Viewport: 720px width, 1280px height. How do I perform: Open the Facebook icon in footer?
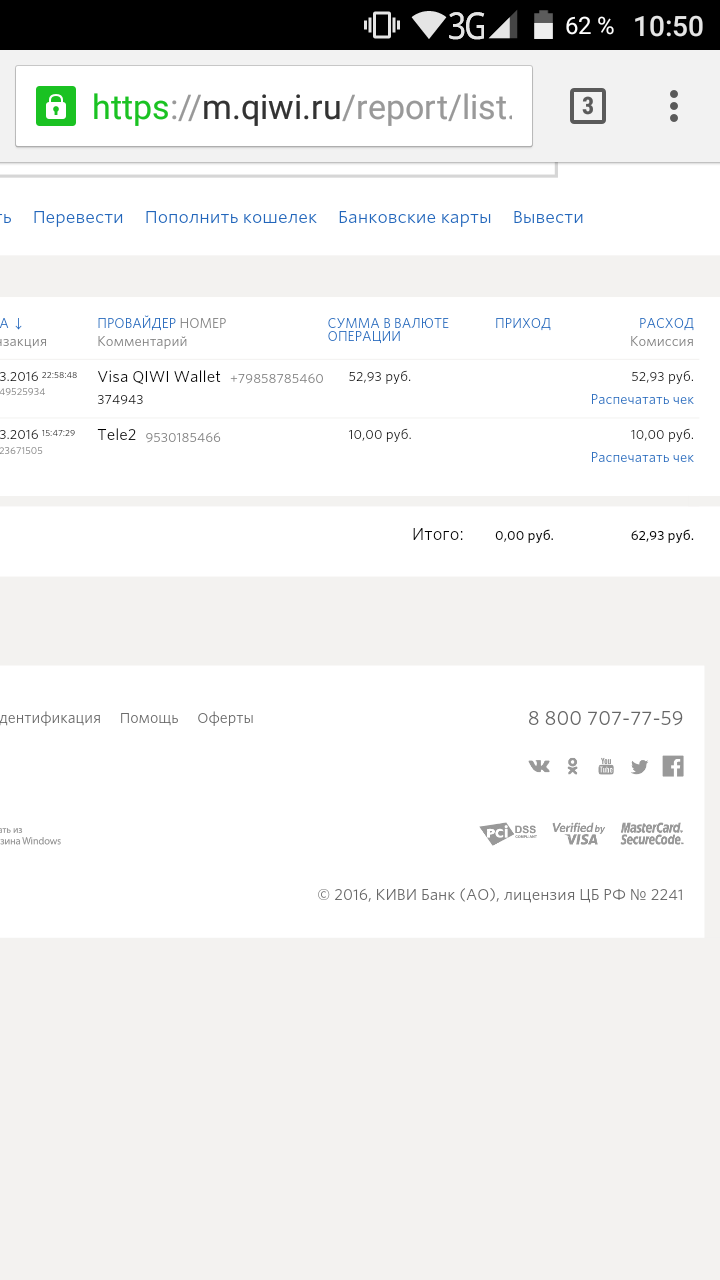pyautogui.click(x=673, y=766)
